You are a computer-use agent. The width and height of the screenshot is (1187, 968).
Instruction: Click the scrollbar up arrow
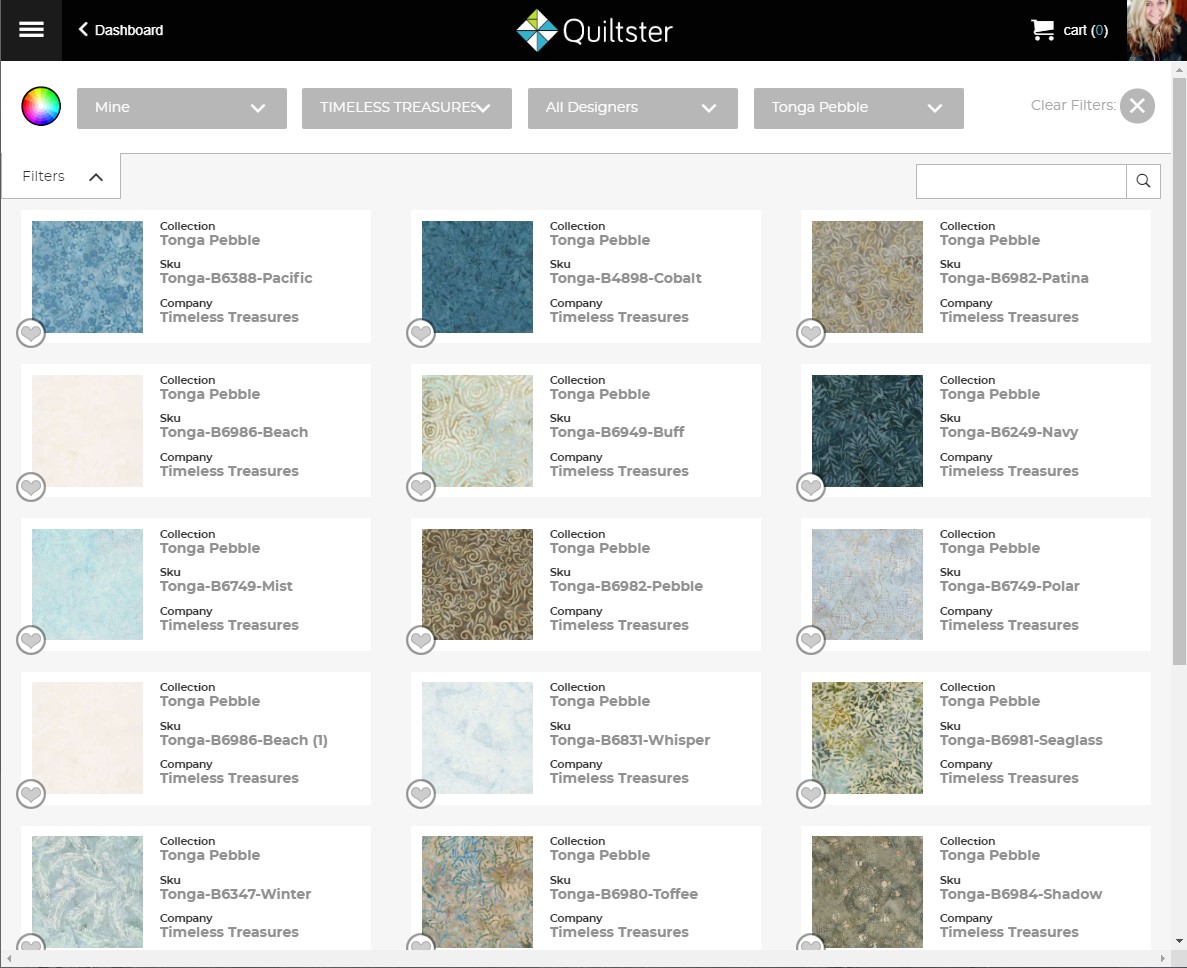(1179, 70)
